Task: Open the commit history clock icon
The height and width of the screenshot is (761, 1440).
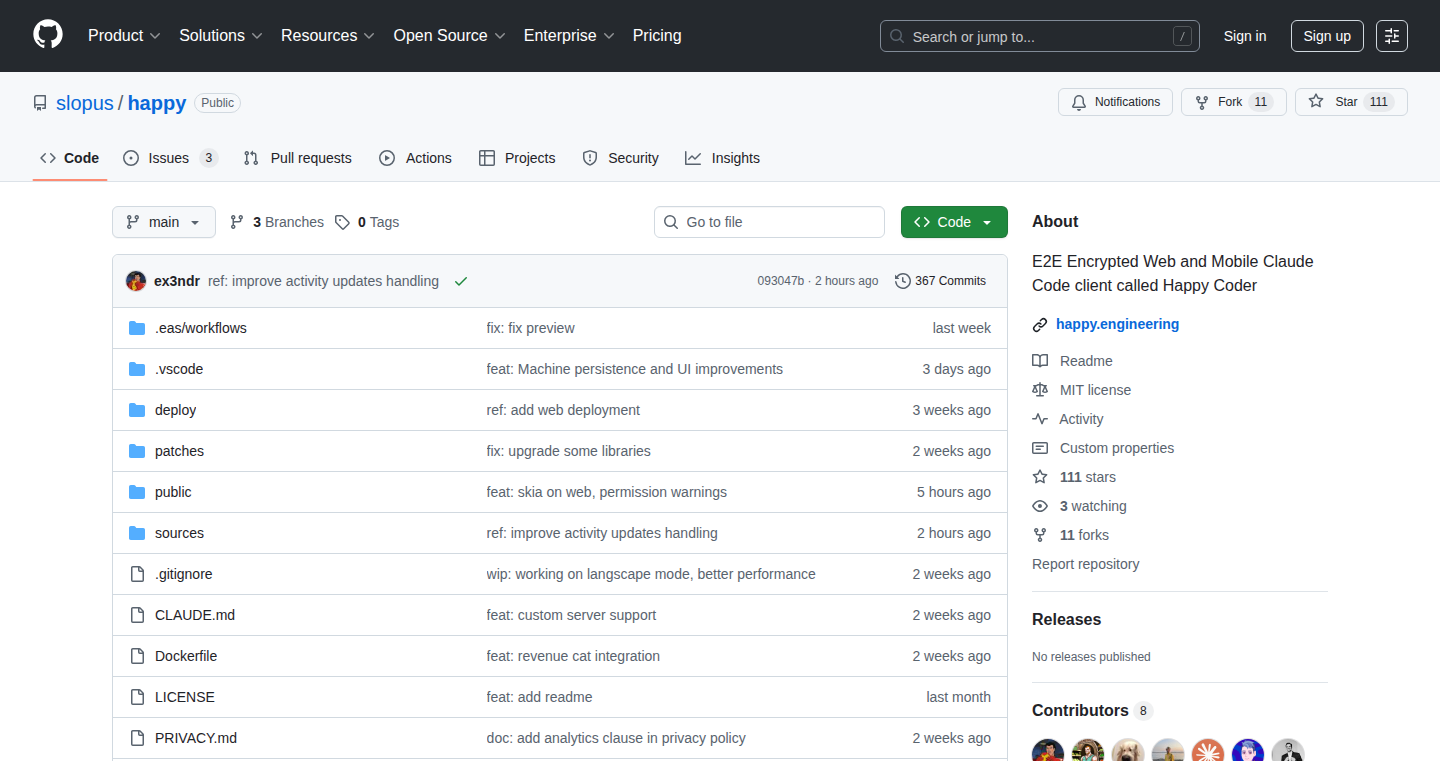Action: tap(902, 281)
